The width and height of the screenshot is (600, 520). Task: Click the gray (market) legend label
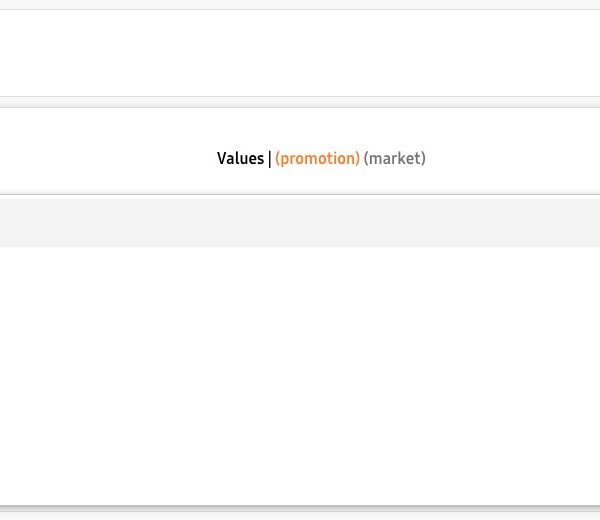pyautogui.click(x=394, y=158)
